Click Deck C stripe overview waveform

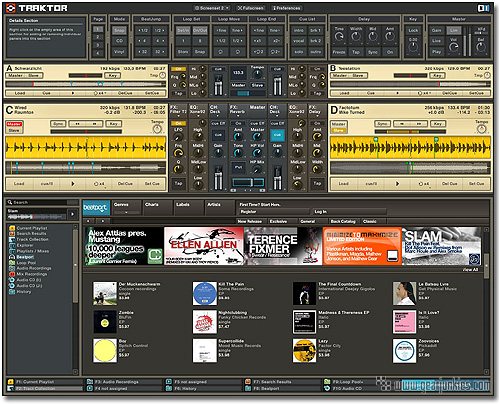86,168
